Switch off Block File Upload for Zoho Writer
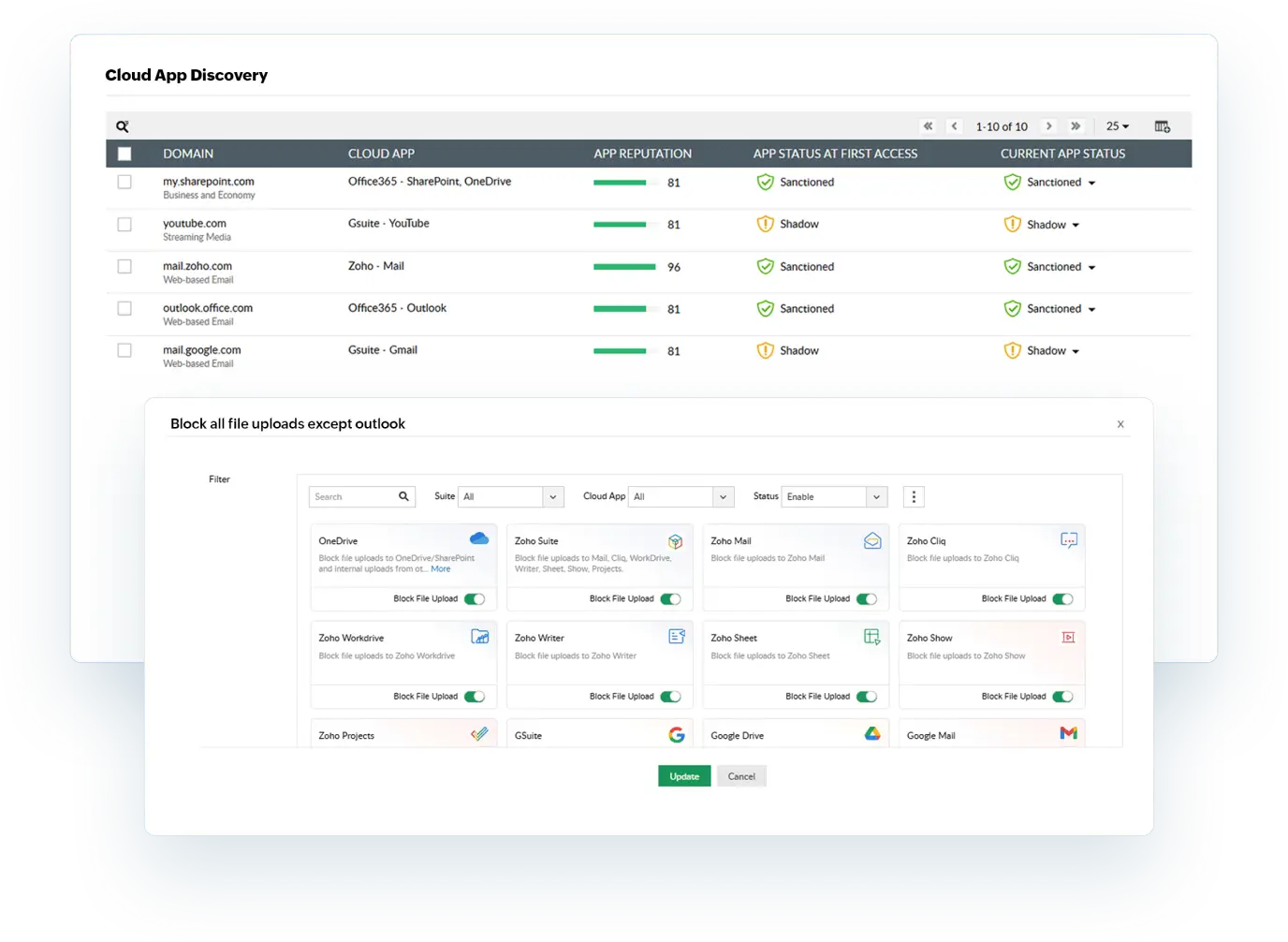This screenshot has height=942, width=1288. (x=671, y=697)
